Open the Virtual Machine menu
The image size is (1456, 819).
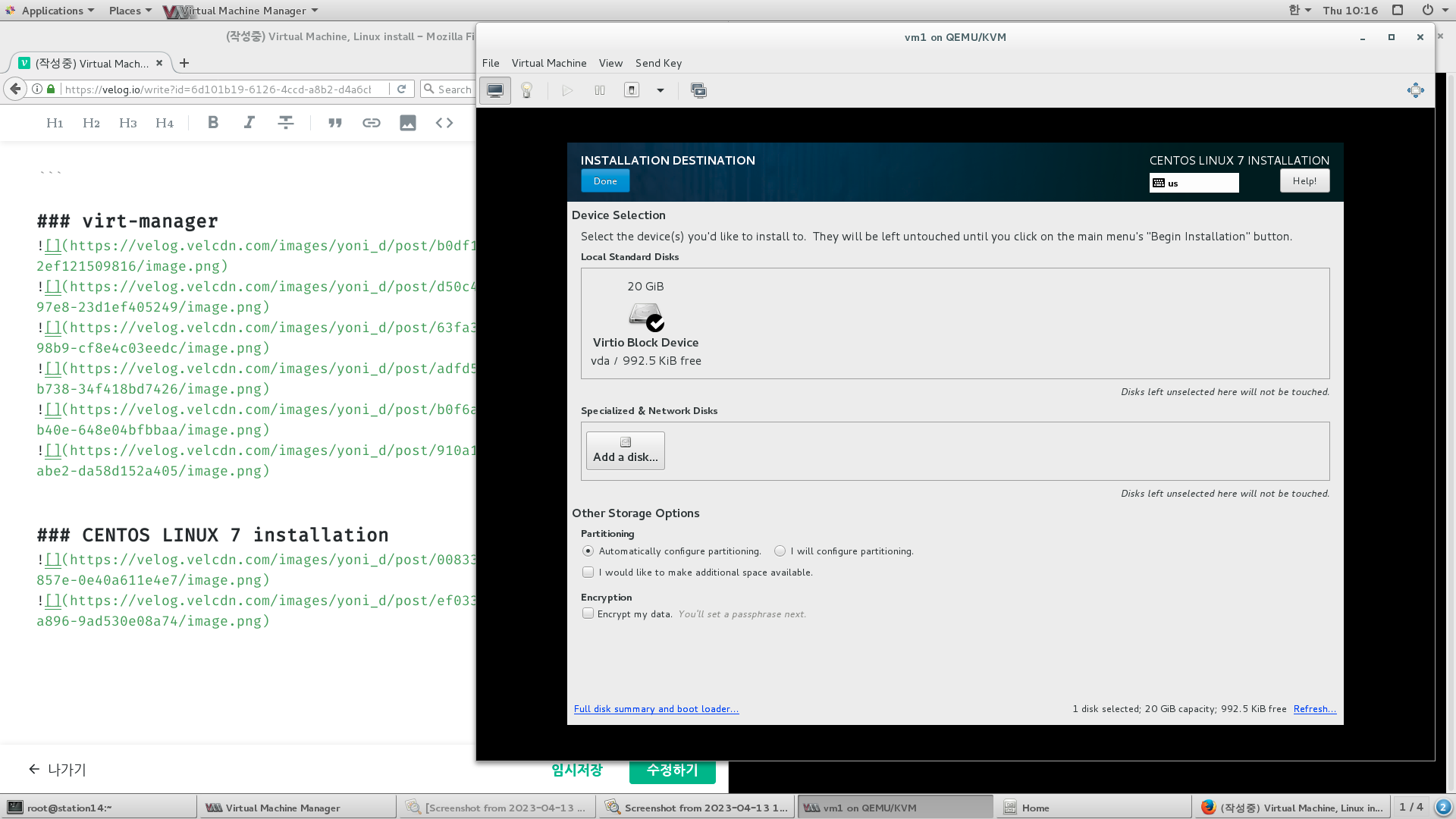coord(548,63)
